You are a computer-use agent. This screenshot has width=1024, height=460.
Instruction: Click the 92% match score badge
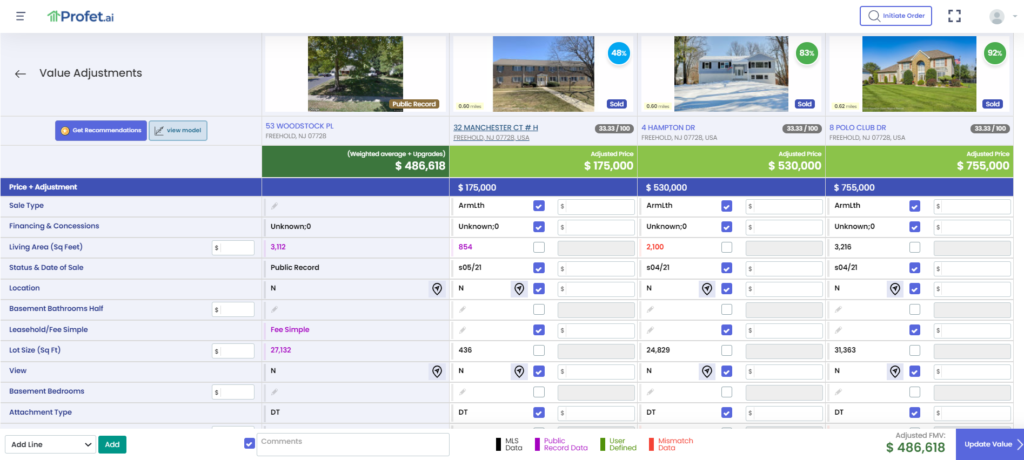tap(995, 53)
